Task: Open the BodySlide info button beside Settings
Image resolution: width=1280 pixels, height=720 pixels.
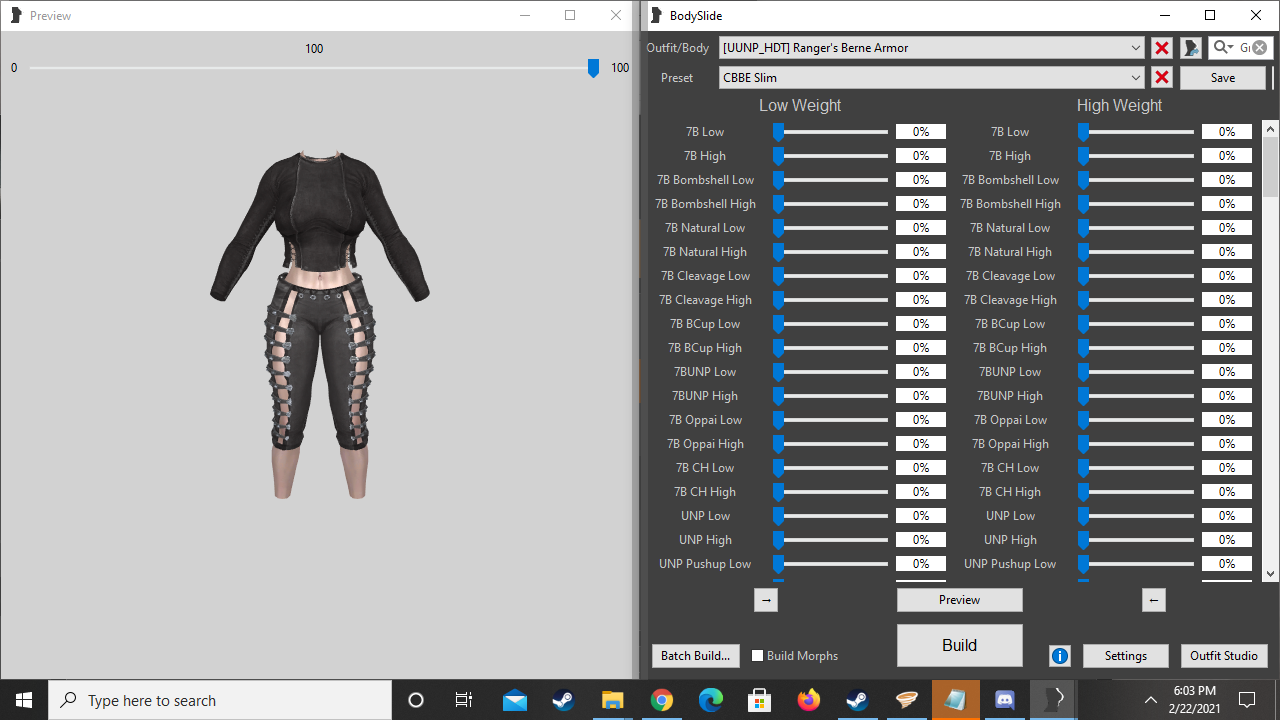Action: [1060, 655]
